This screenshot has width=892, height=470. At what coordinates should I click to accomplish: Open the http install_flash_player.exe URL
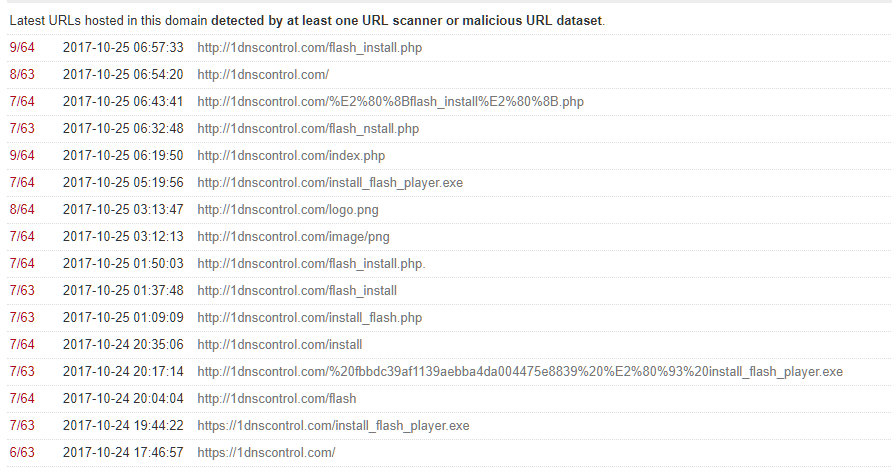click(x=330, y=182)
